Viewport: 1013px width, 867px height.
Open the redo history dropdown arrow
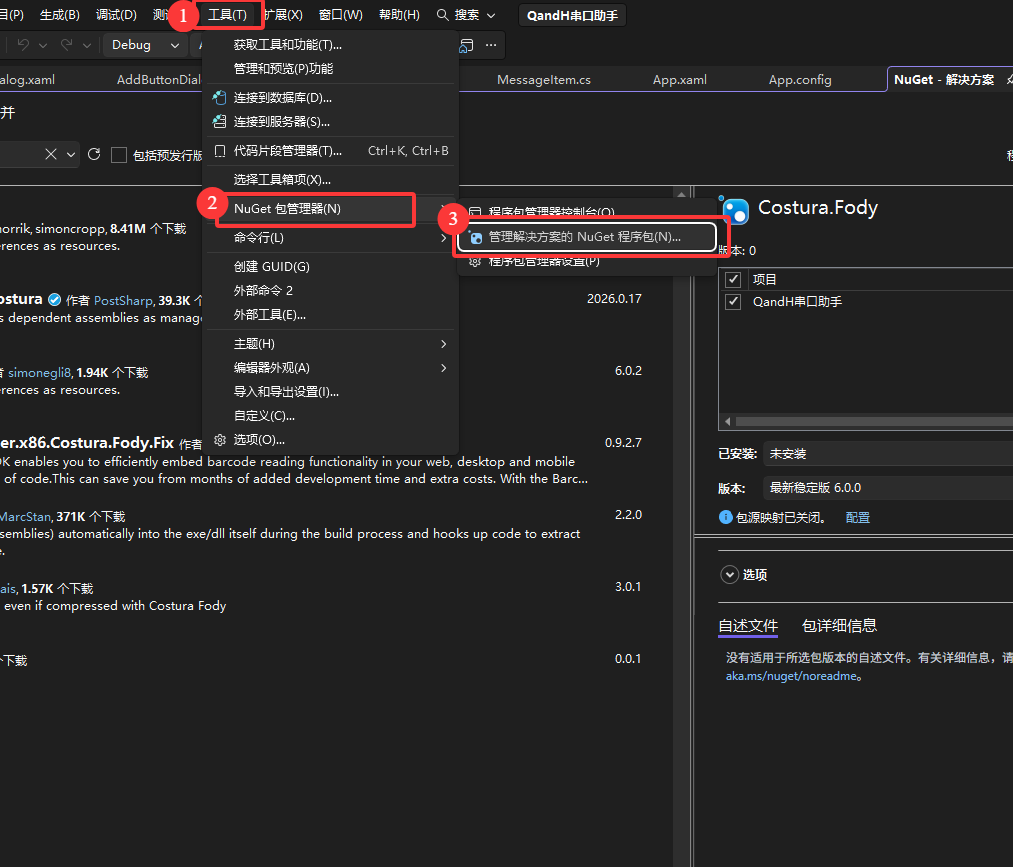click(x=87, y=45)
